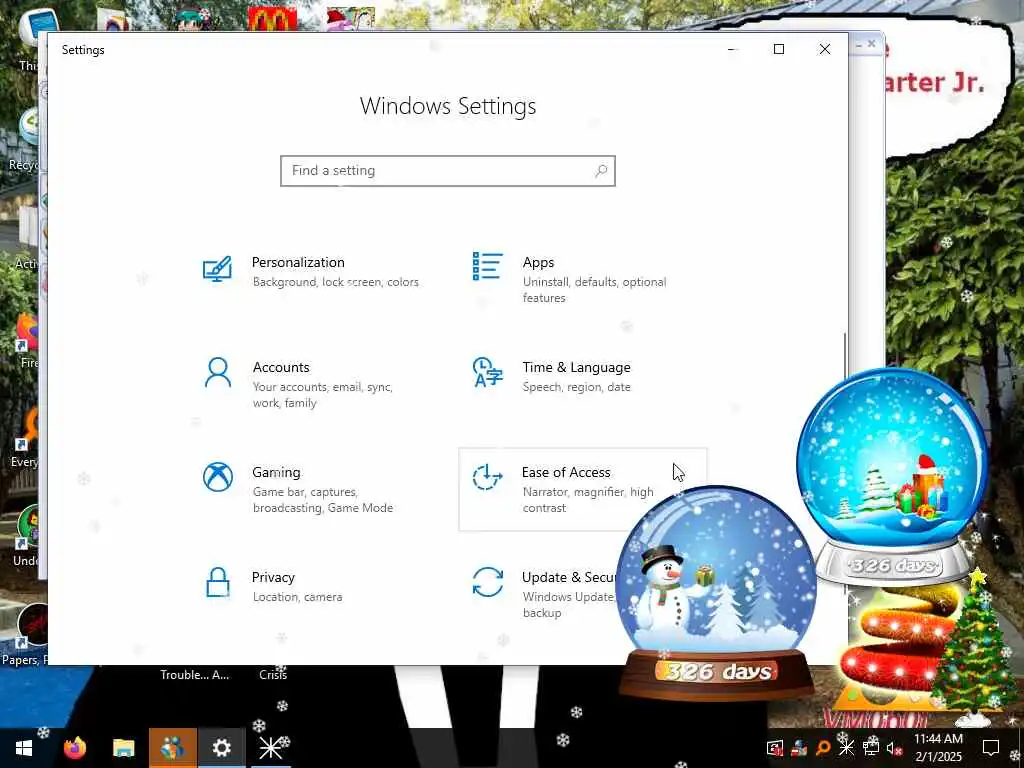Open the Personalization settings icon

tap(217, 269)
